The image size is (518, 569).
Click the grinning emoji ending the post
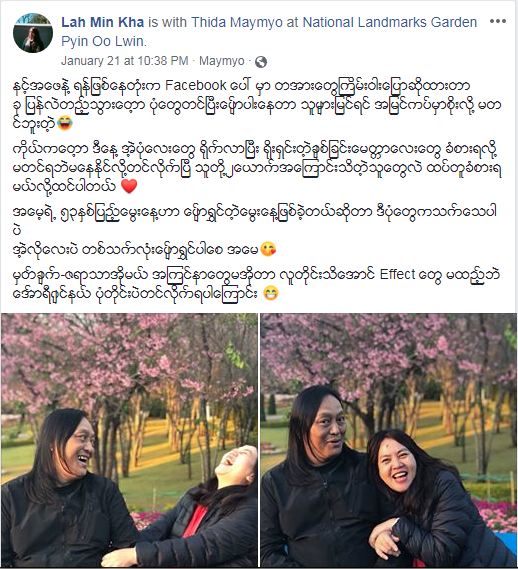point(270,293)
